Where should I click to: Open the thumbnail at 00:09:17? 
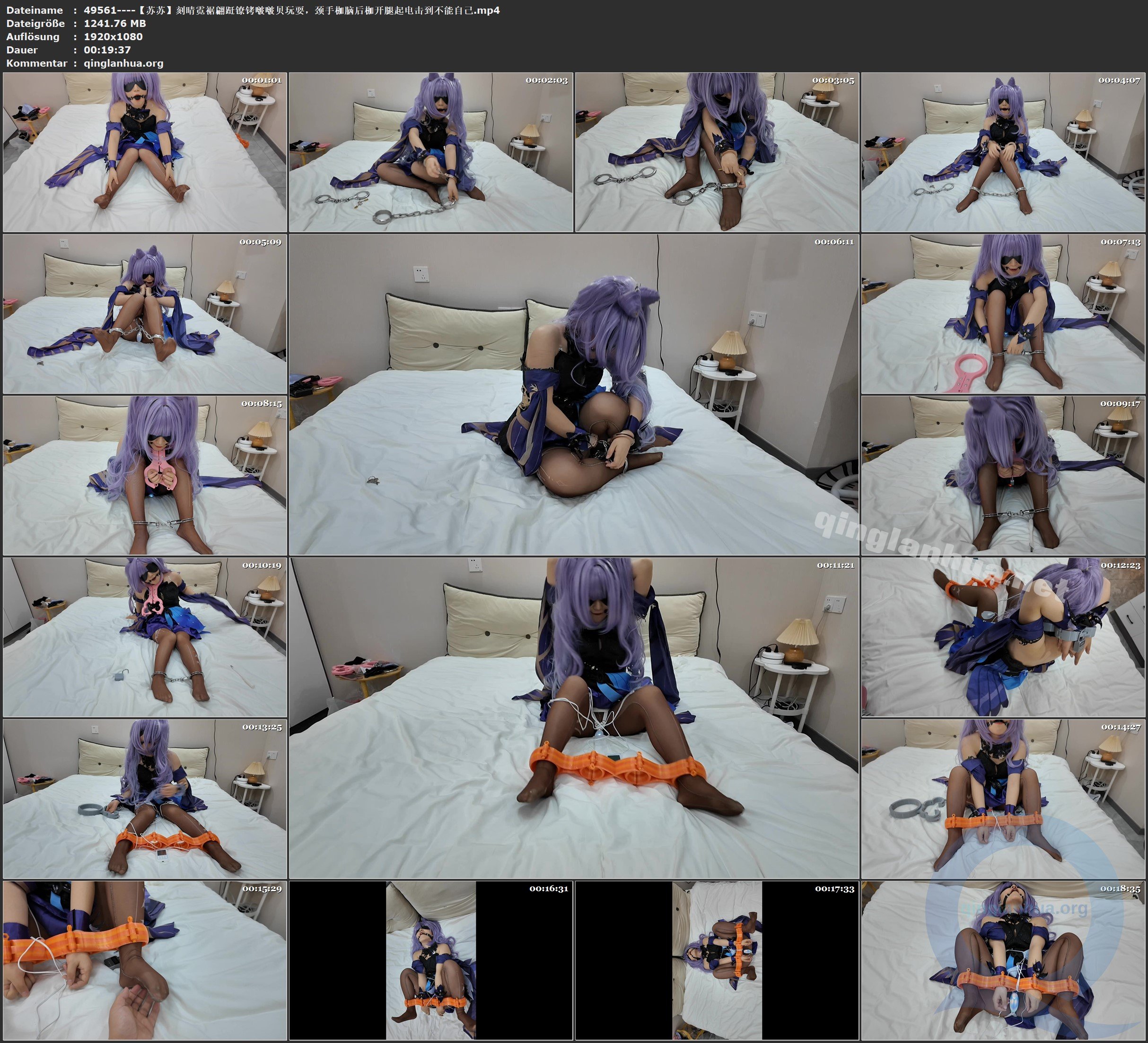coord(1003,475)
